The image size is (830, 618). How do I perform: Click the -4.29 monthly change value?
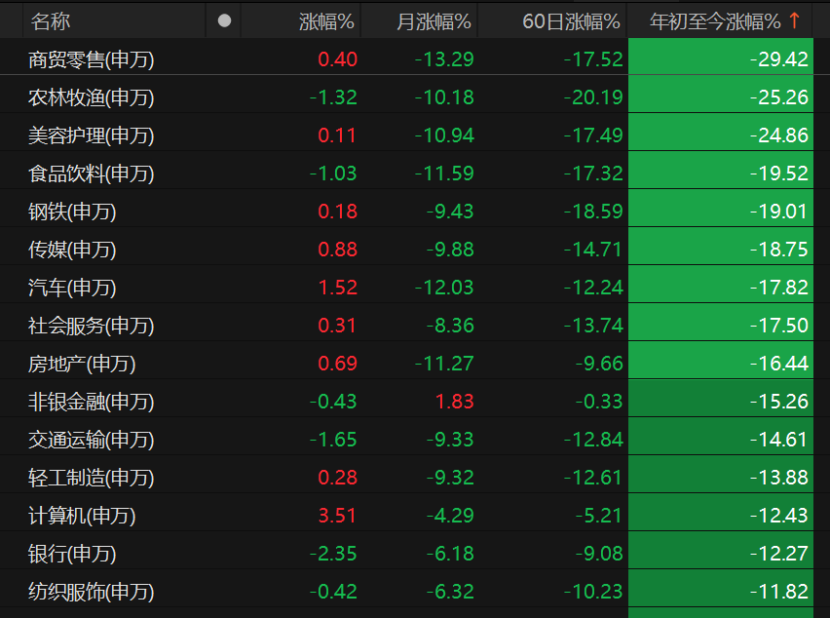[450, 516]
